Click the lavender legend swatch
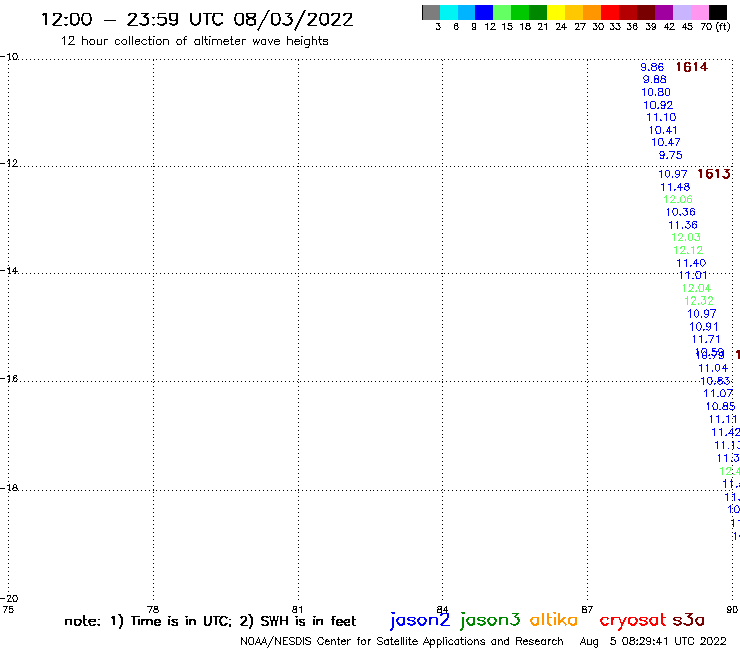The width and height of the screenshot is (740, 650). click(682, 12)
